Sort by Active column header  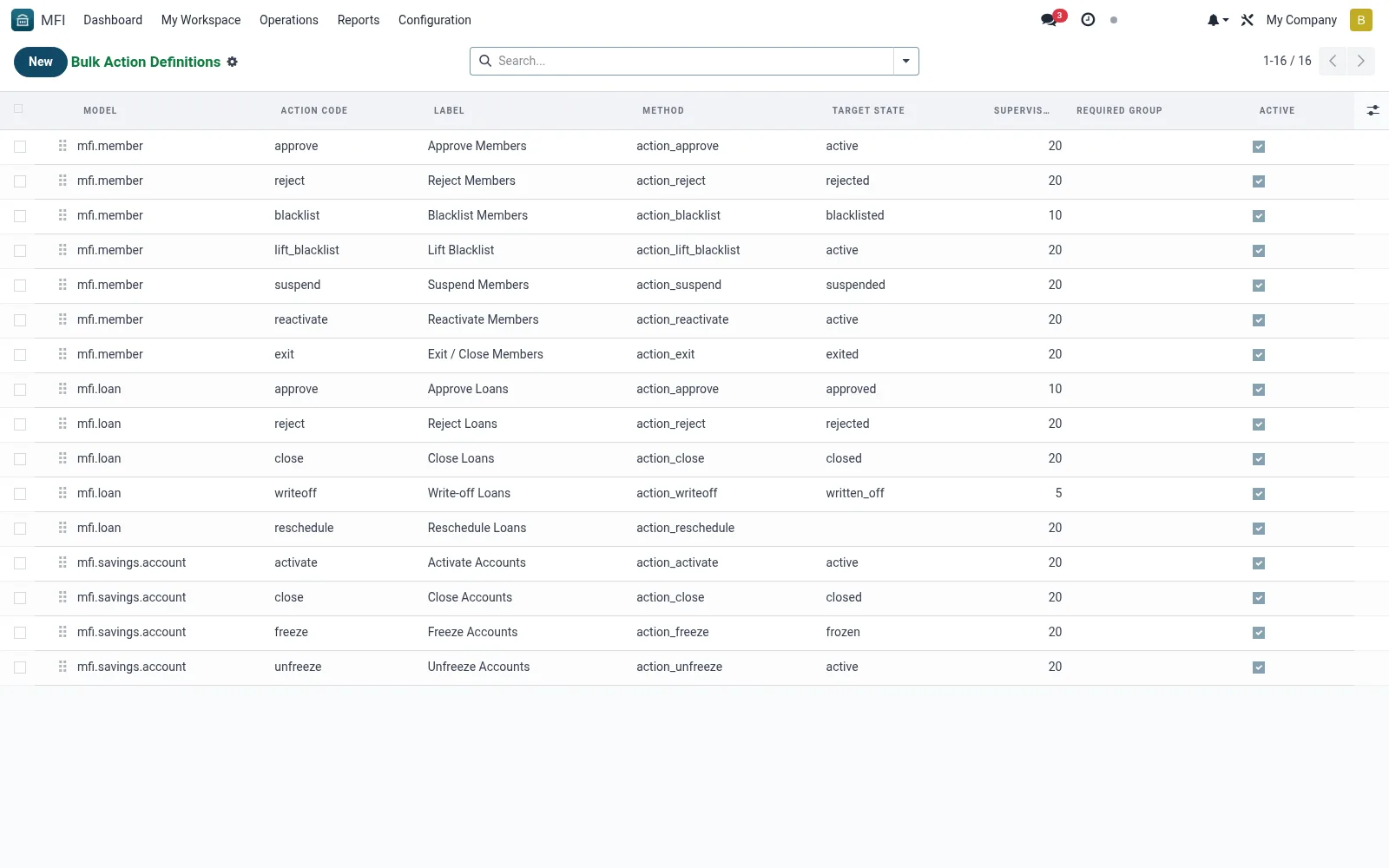click(1277, 110)
